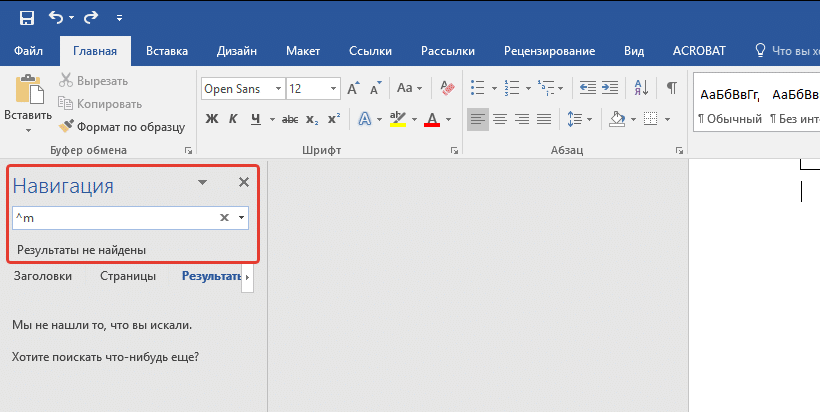The width and height of the screenshot is (820, 412).
Task: Toggle strikethrough formatting (abc)
Action: (290, 119)
